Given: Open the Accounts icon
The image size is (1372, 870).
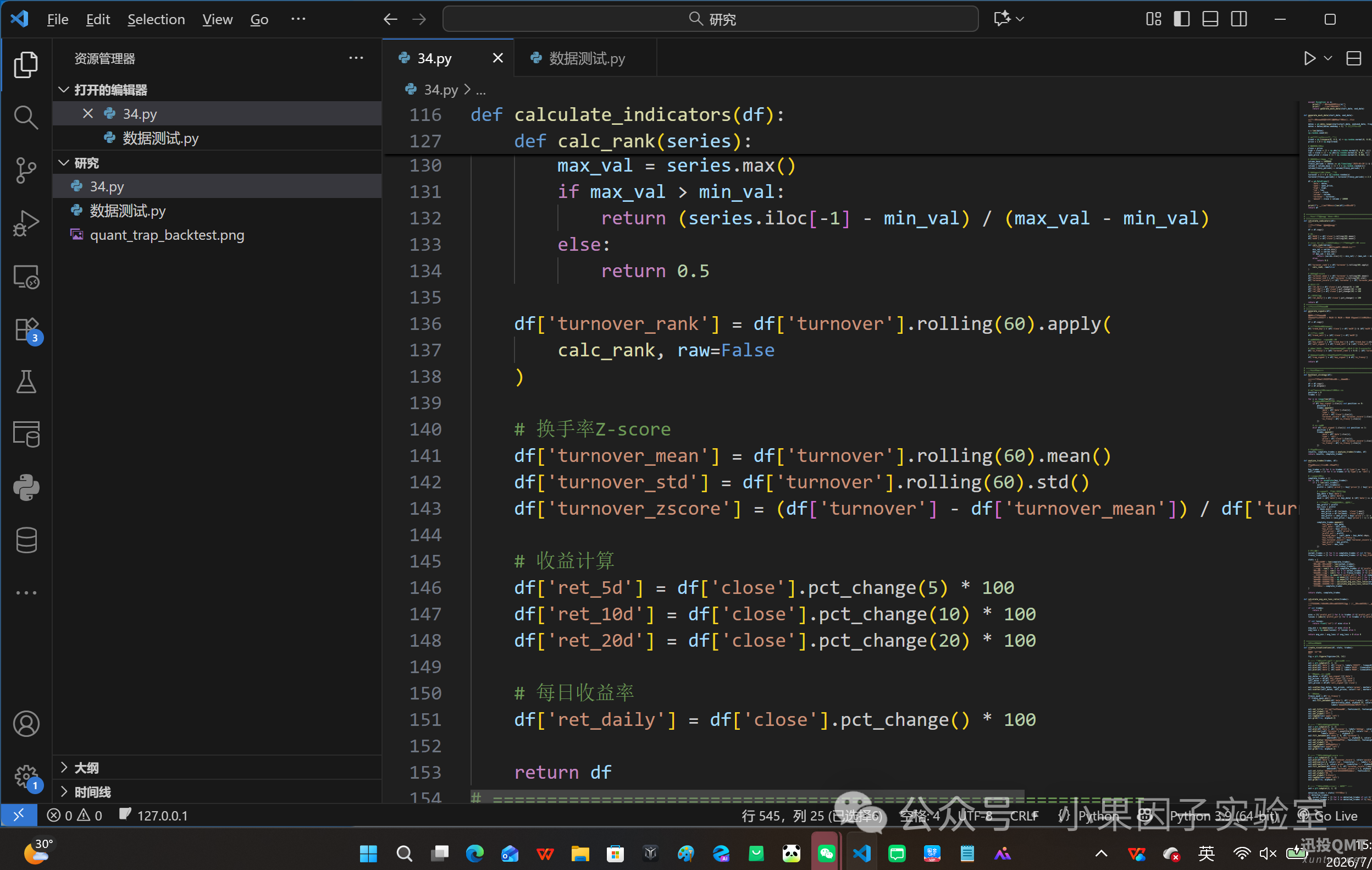Looking at the screenshot, I should (x=26, y=724).
